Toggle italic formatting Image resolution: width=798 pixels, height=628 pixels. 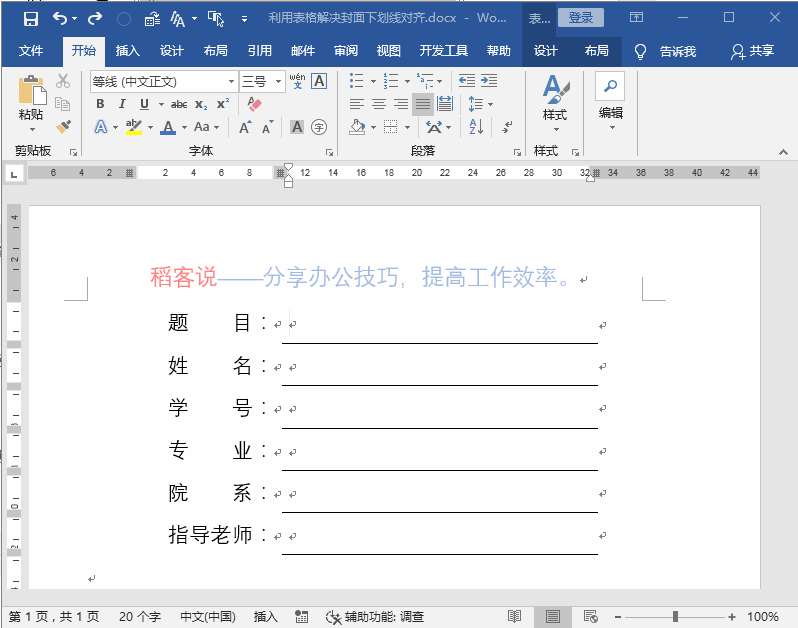pyautogui.click(x=122, y=104)
